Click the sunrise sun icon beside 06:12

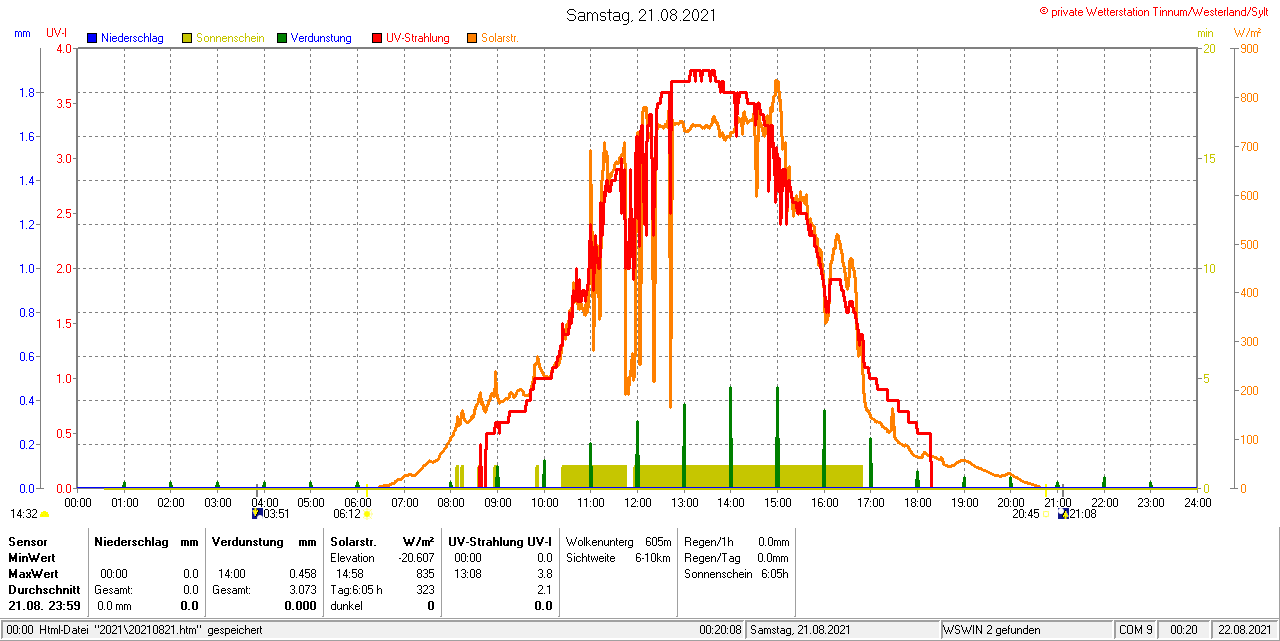pyautogui.click(x=367, y=514)
